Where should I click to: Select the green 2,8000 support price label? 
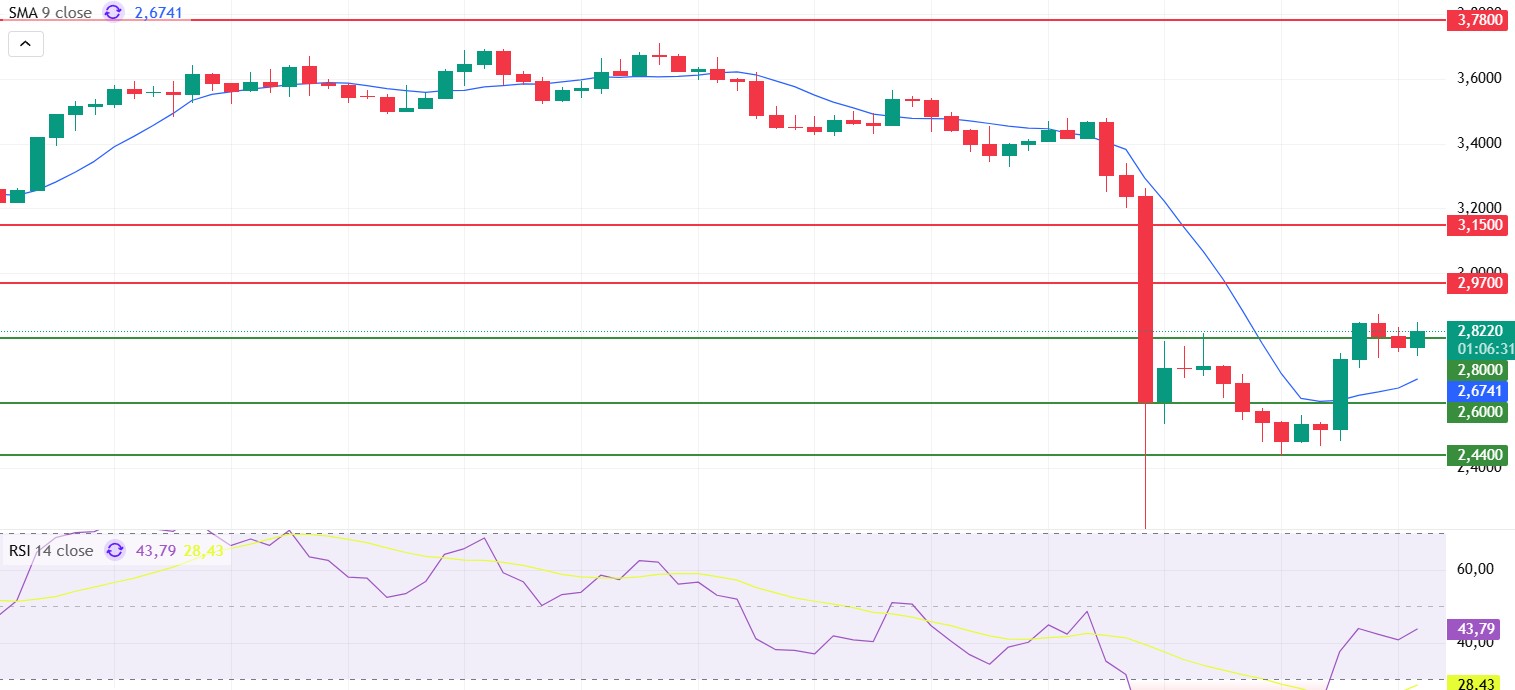1481,369
